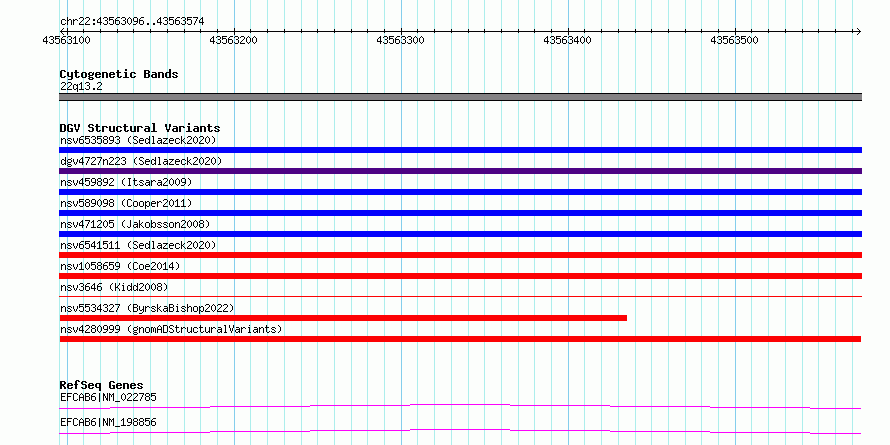Select the Cytogenetic Bands track title
The image size is (890, 445).
click(x=119, y=74)
